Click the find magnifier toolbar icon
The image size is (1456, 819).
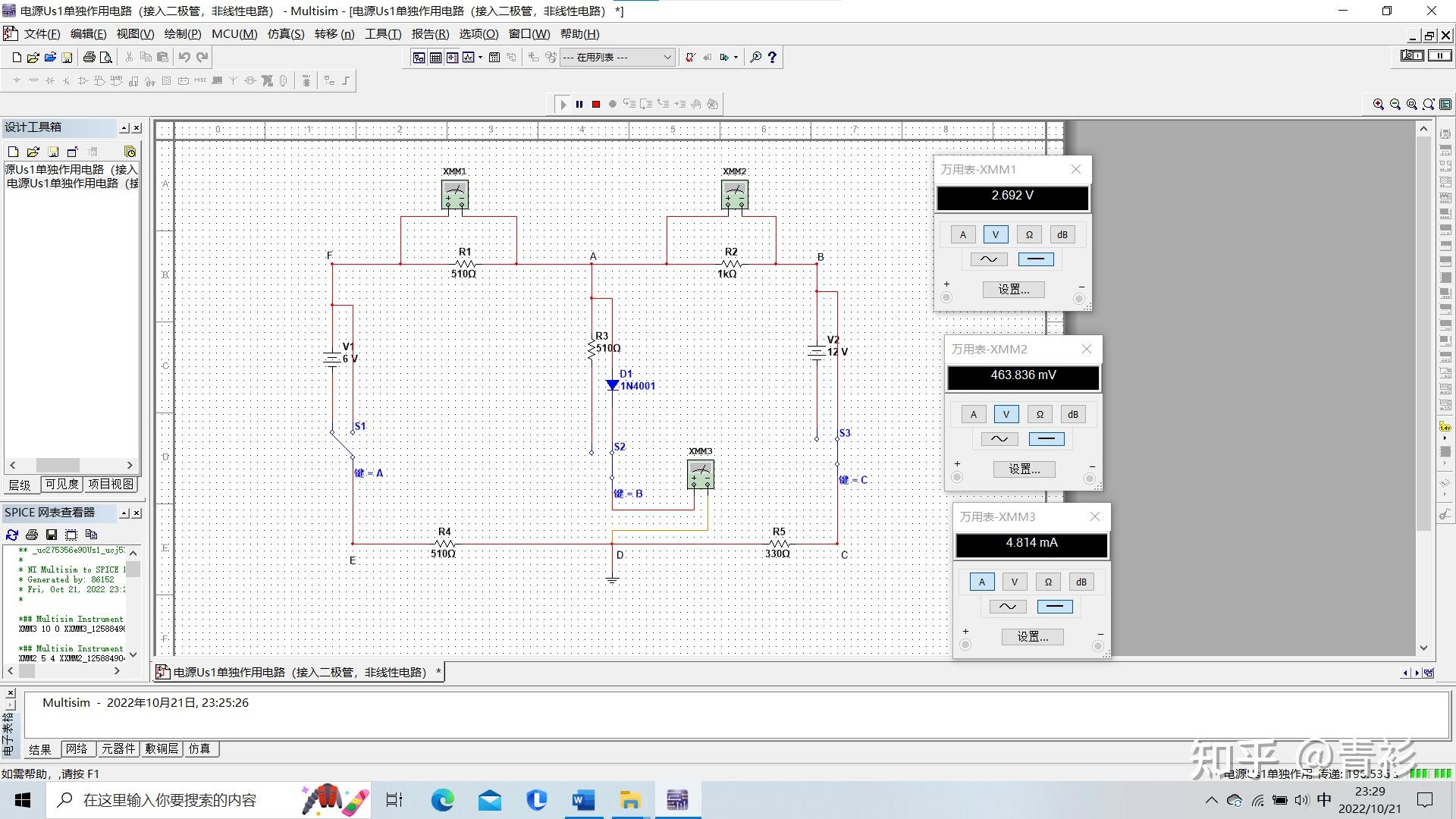755,58
